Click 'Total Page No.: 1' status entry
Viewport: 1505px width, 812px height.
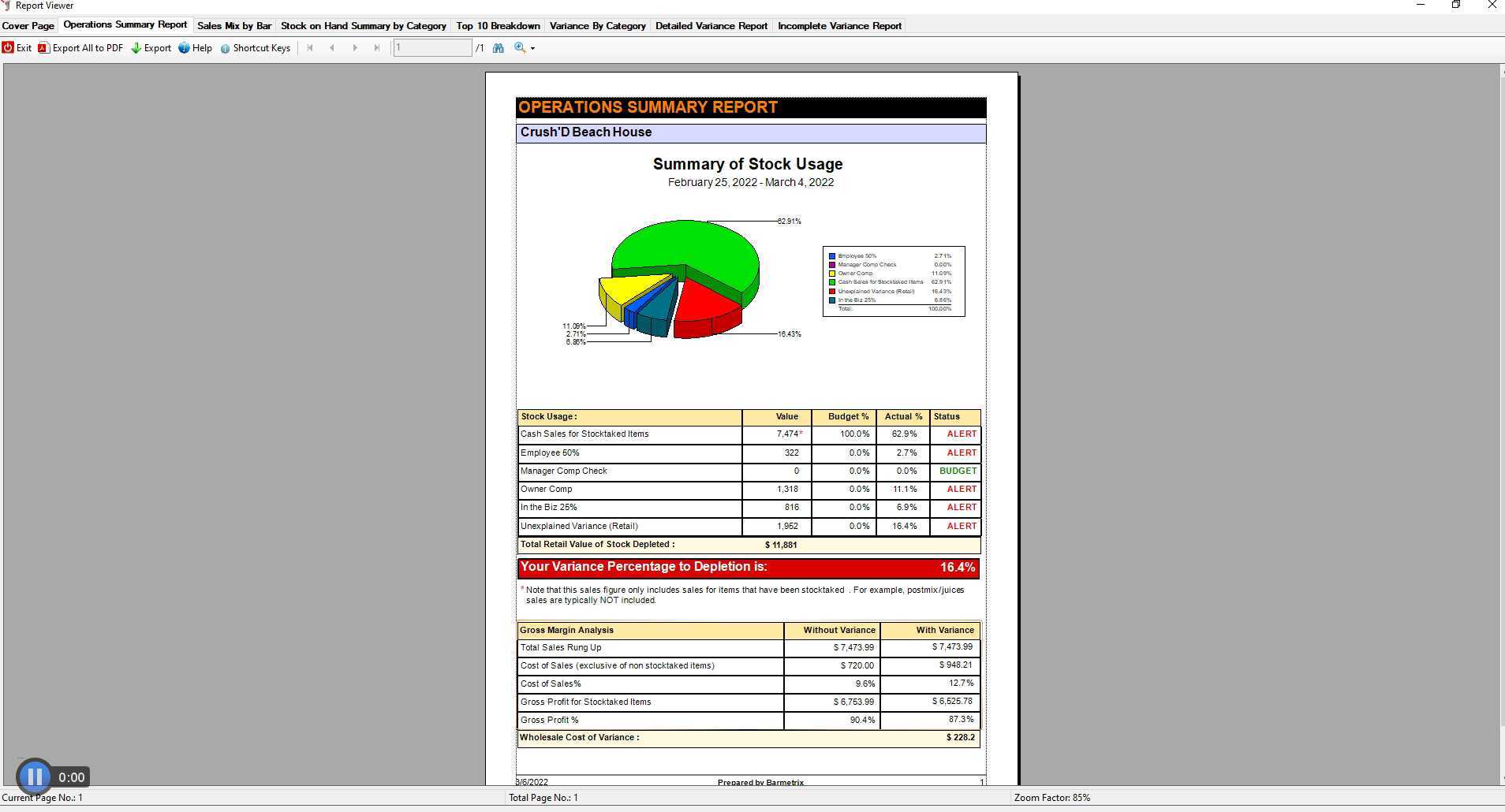pos(543,798)
